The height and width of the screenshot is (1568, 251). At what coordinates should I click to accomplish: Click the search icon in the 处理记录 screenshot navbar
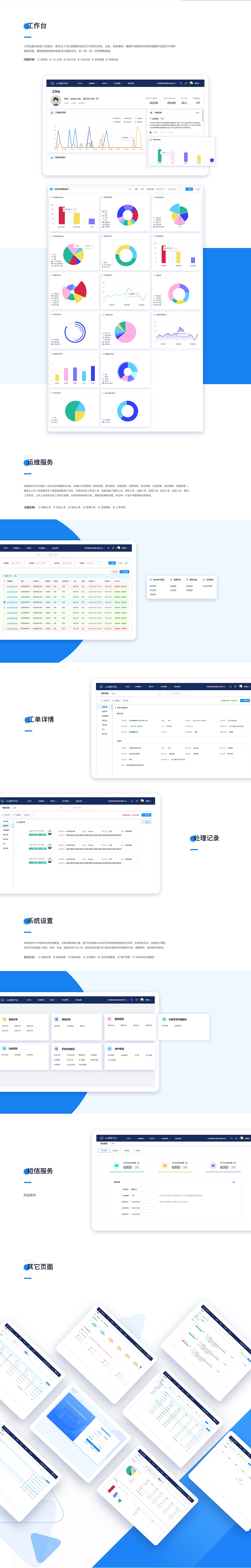coord(132,801)
